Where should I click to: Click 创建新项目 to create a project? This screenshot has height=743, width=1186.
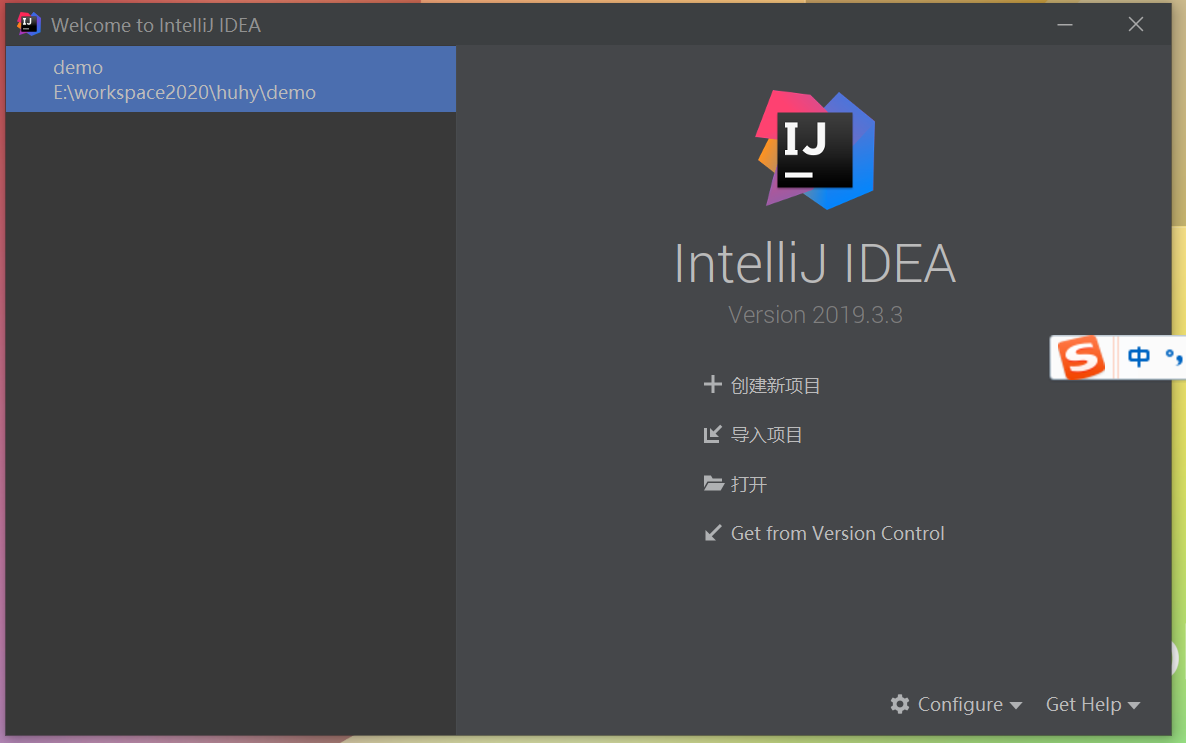click(775, 386)
